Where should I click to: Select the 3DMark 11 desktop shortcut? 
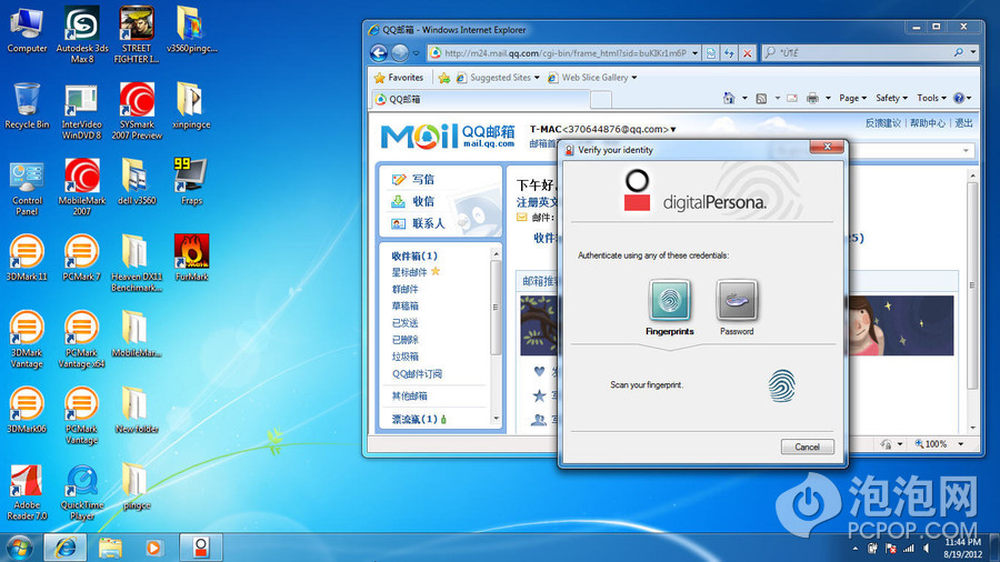27,258
